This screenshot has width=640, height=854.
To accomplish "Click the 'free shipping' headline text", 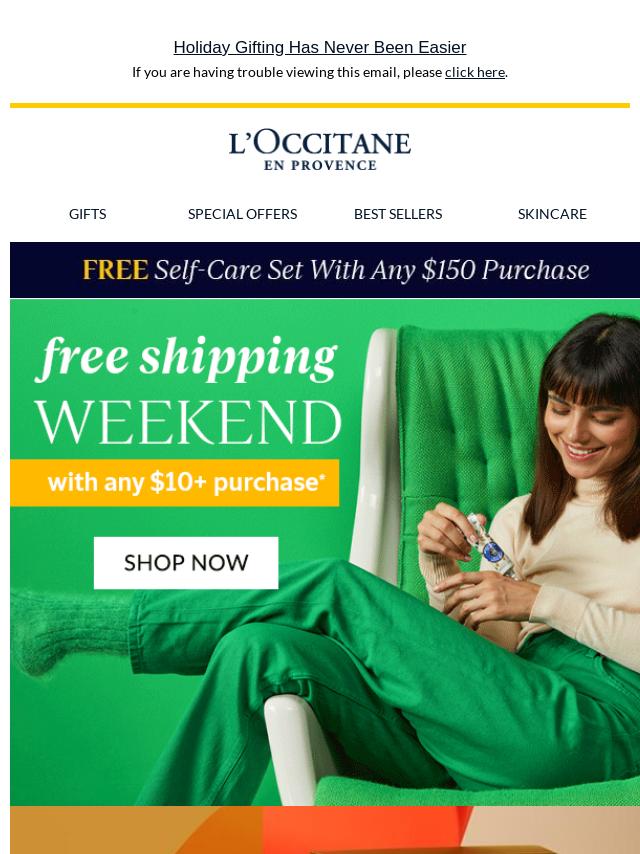I will [187, 358].
